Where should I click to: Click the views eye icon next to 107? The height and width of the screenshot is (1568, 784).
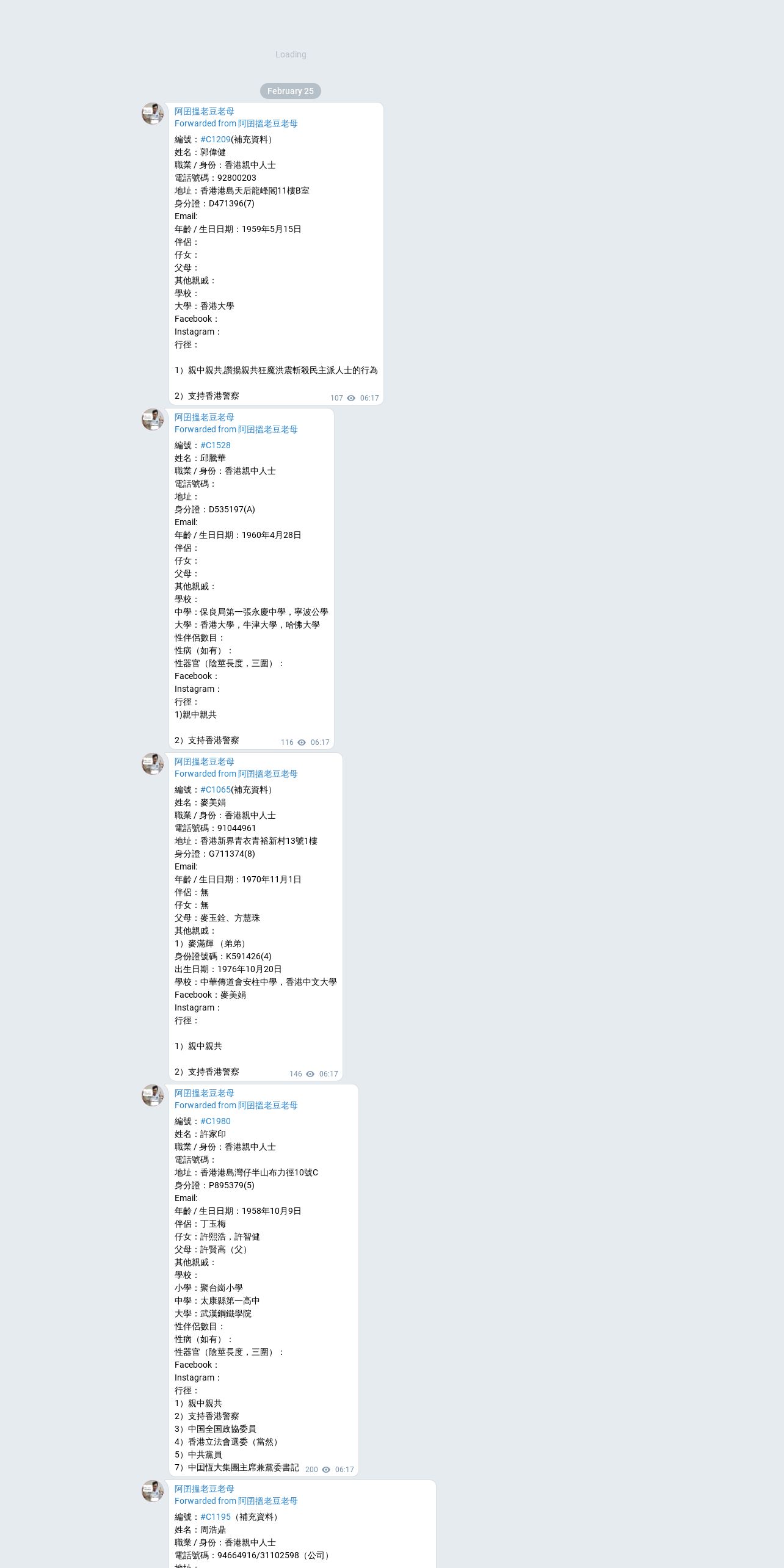[351, 398]
